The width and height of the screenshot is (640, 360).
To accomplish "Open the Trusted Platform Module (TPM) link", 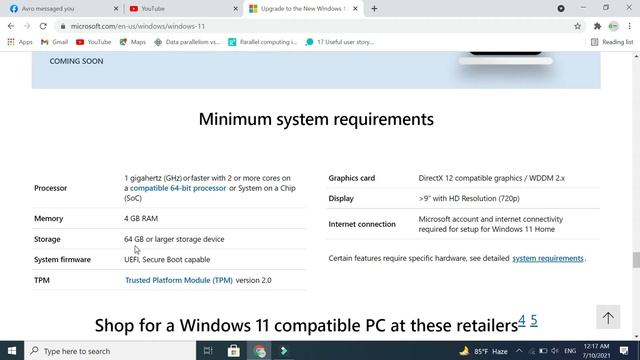I will coord(179,280).
